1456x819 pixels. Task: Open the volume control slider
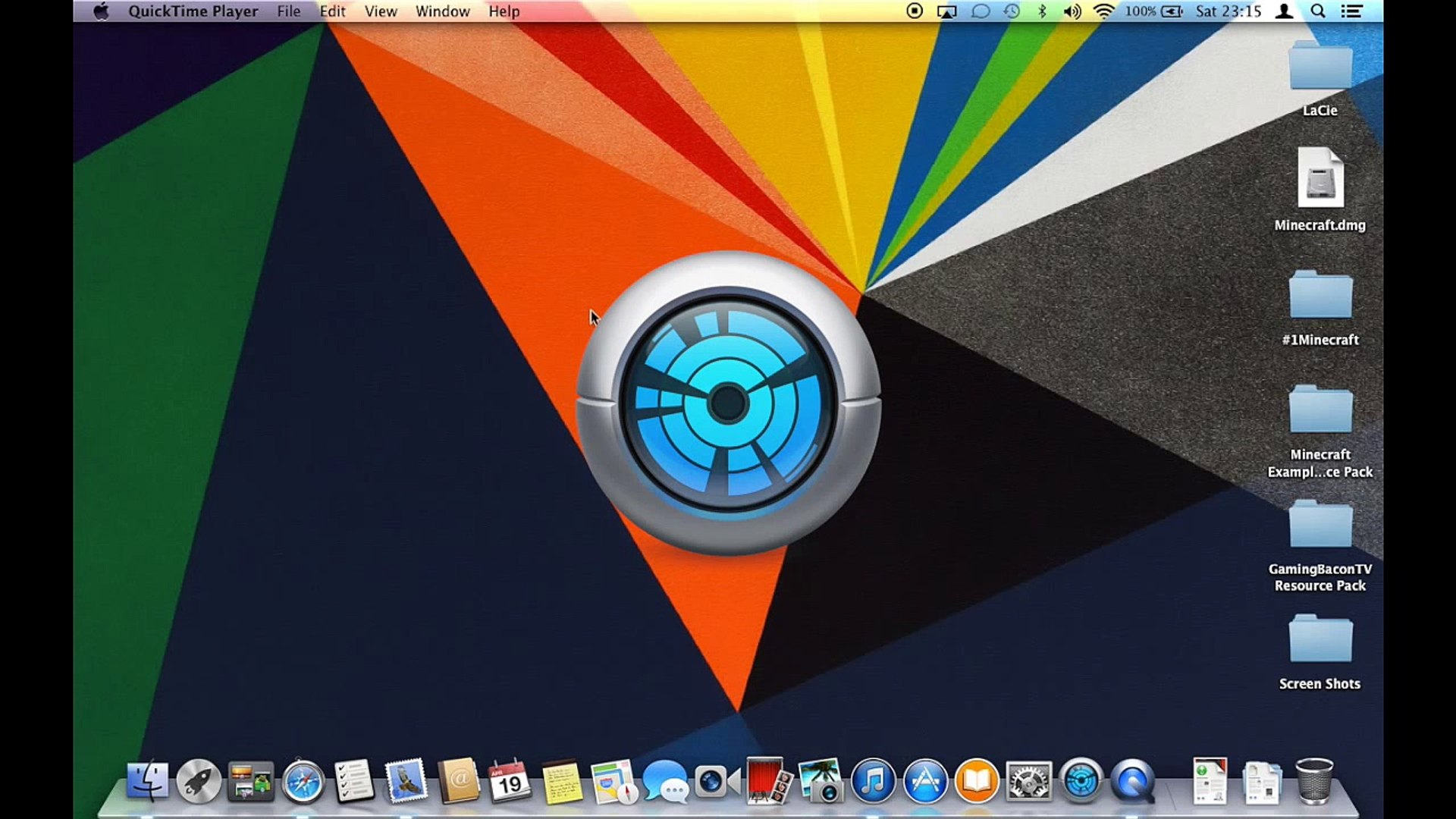tap(1072, 11)
